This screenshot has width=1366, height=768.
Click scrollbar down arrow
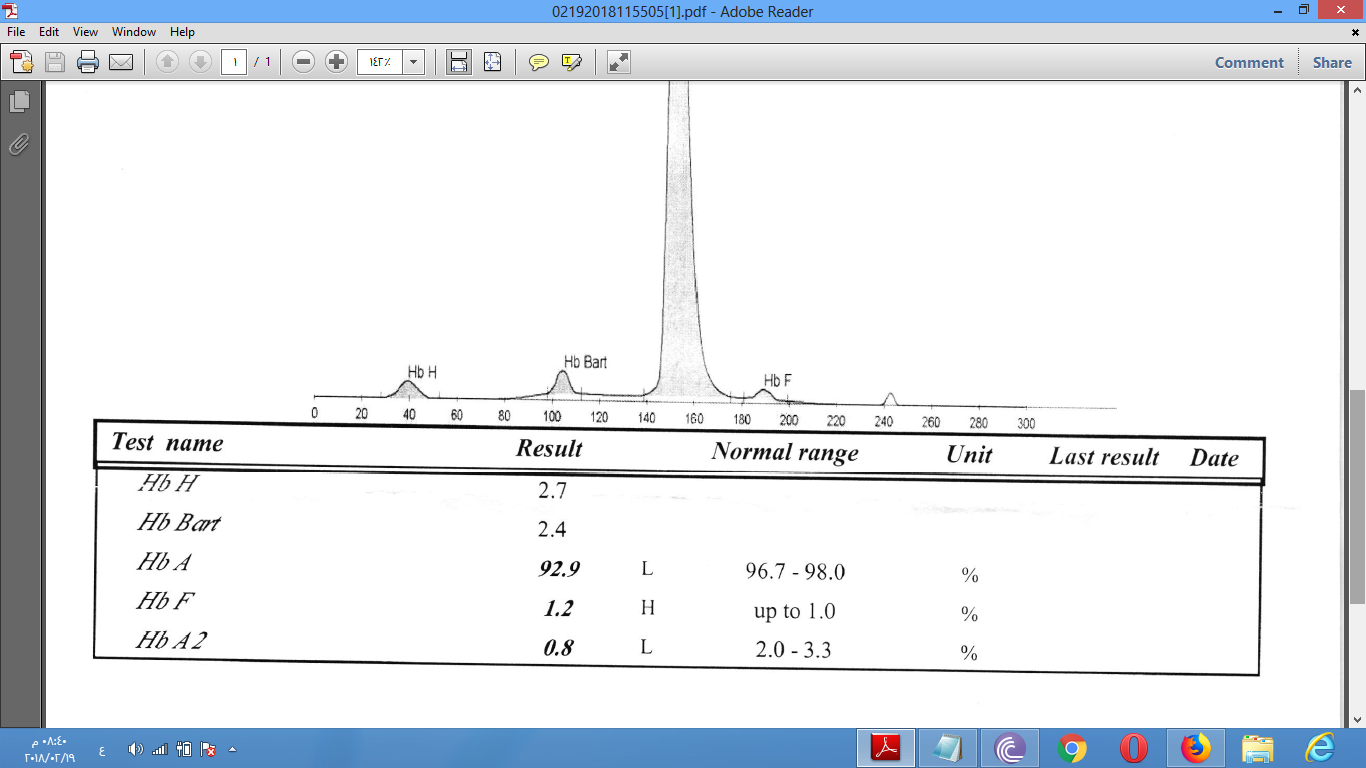(x=1357, y=718)
